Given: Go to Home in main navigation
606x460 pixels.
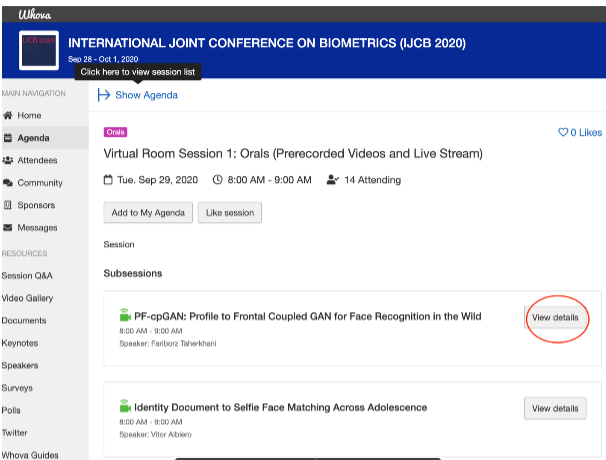Looking at the screenshot, I should [x=29, y=115].
